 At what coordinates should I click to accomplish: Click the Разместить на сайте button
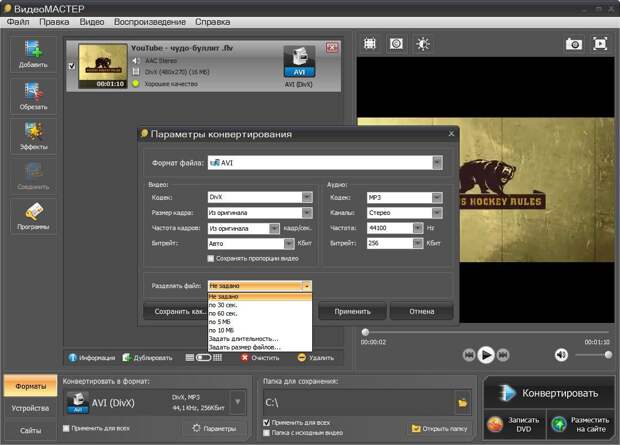(577, 423)
